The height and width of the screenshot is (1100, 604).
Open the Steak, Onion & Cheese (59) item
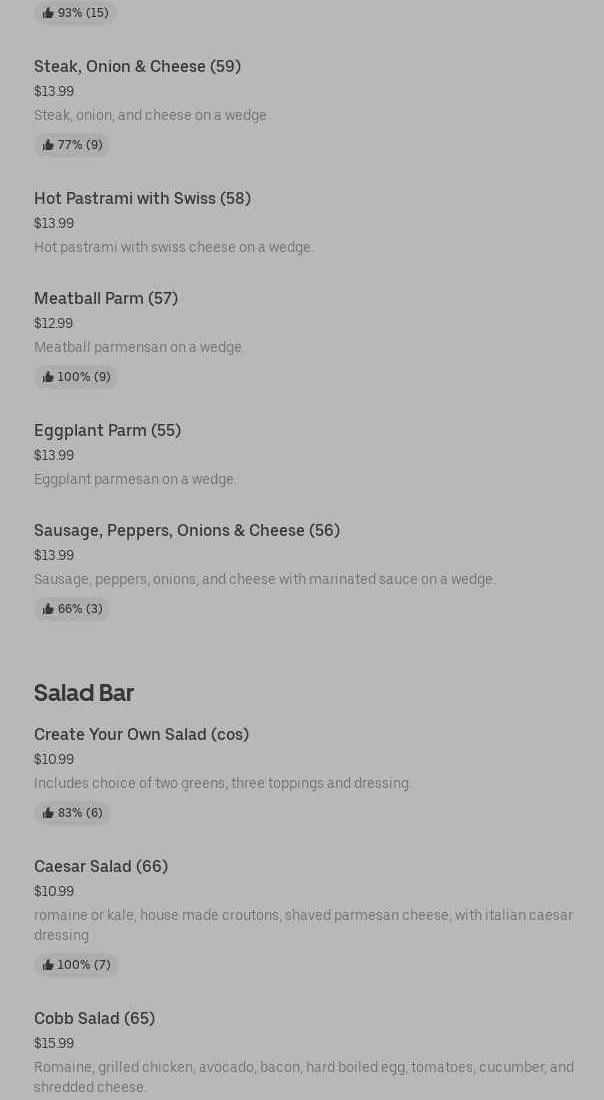(x=137, y=66)
